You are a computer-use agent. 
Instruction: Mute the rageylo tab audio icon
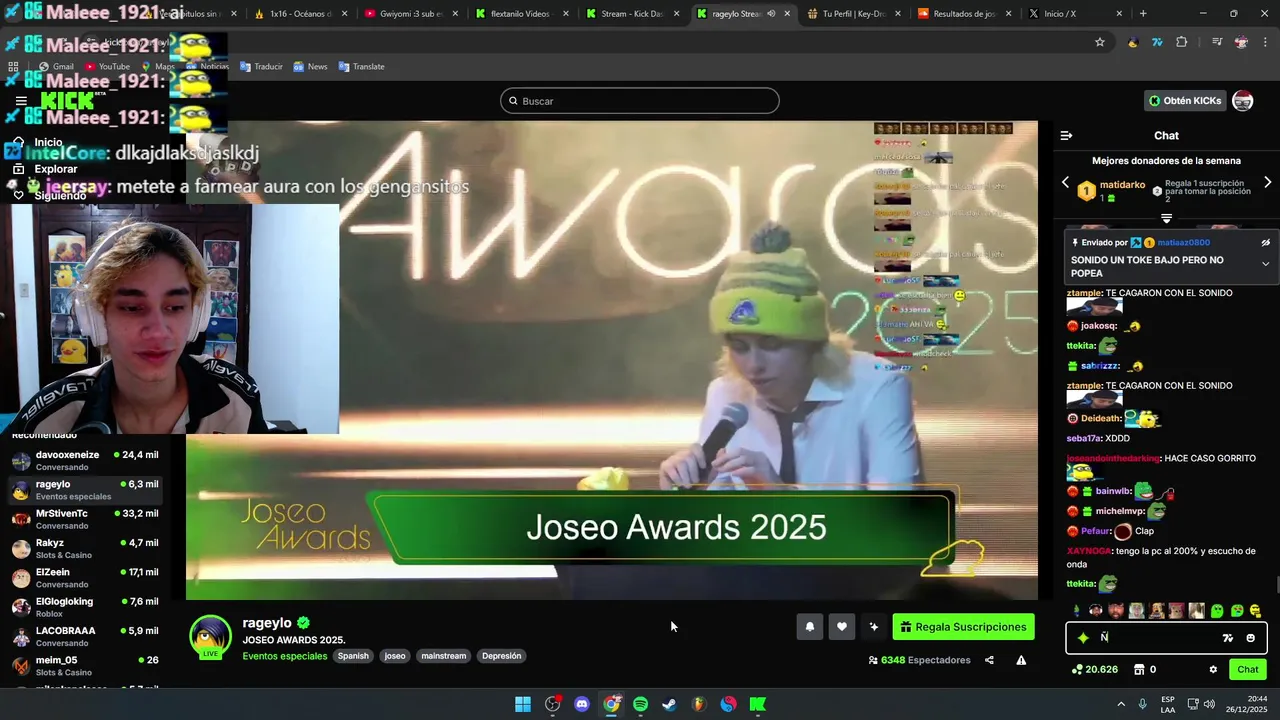(771, 14)
